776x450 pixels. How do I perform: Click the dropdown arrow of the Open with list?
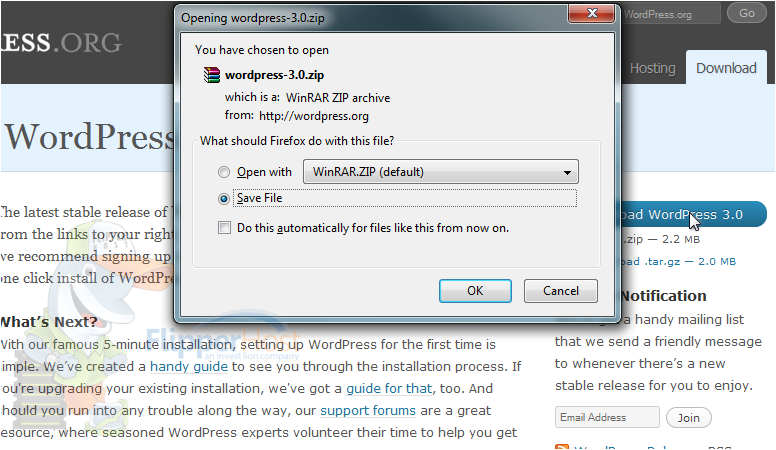point(567,172)
